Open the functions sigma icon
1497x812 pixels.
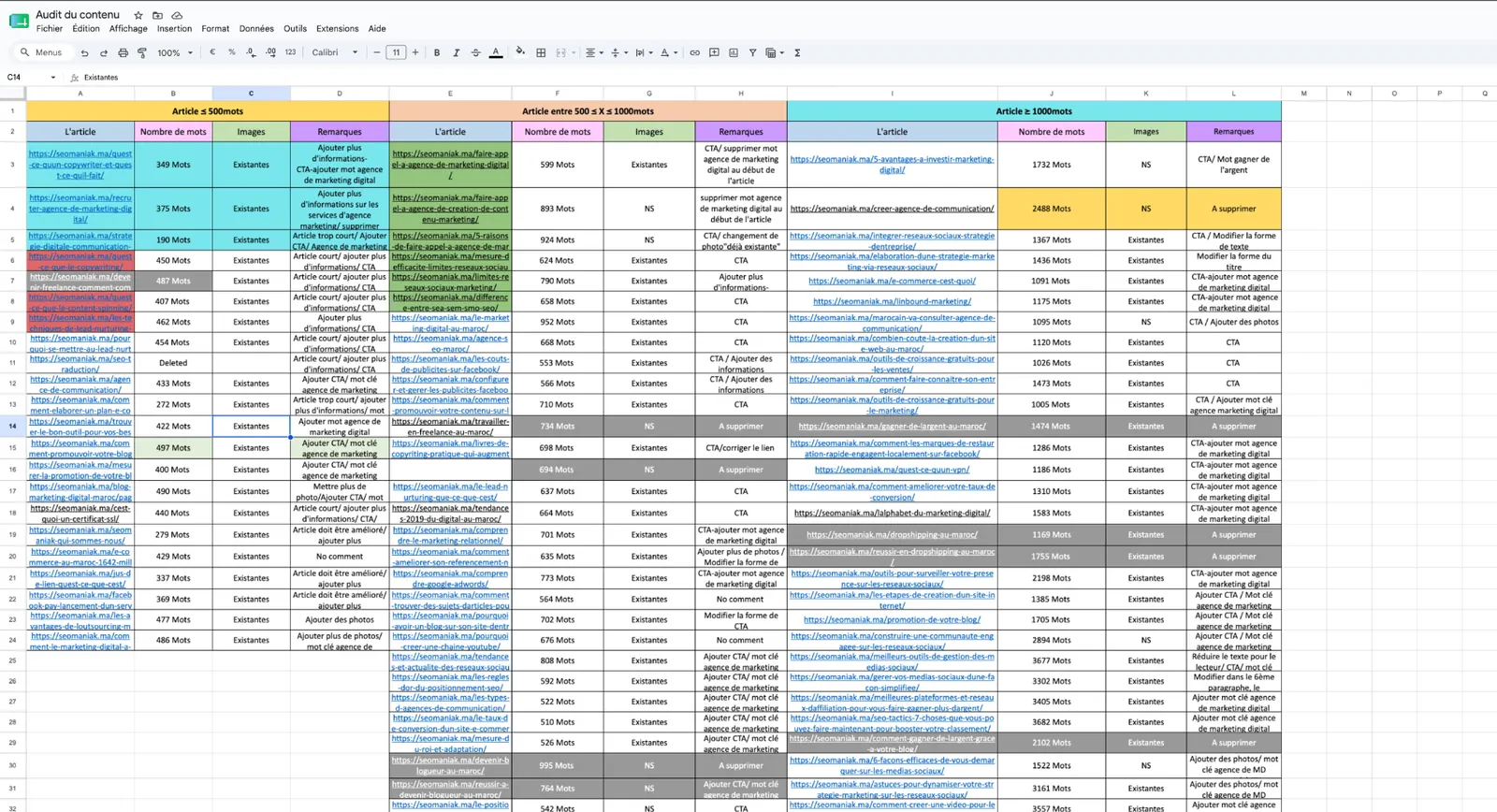[x=797, y=53]
